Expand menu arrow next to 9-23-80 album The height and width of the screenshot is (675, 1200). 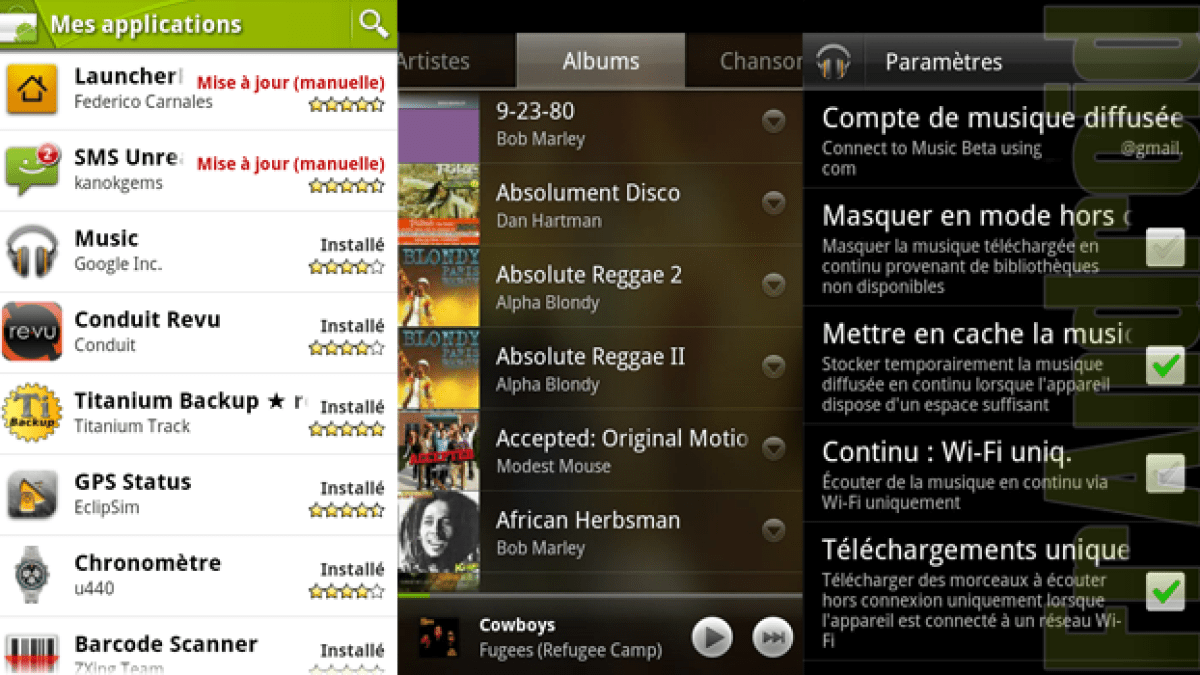tap(773, 122)
